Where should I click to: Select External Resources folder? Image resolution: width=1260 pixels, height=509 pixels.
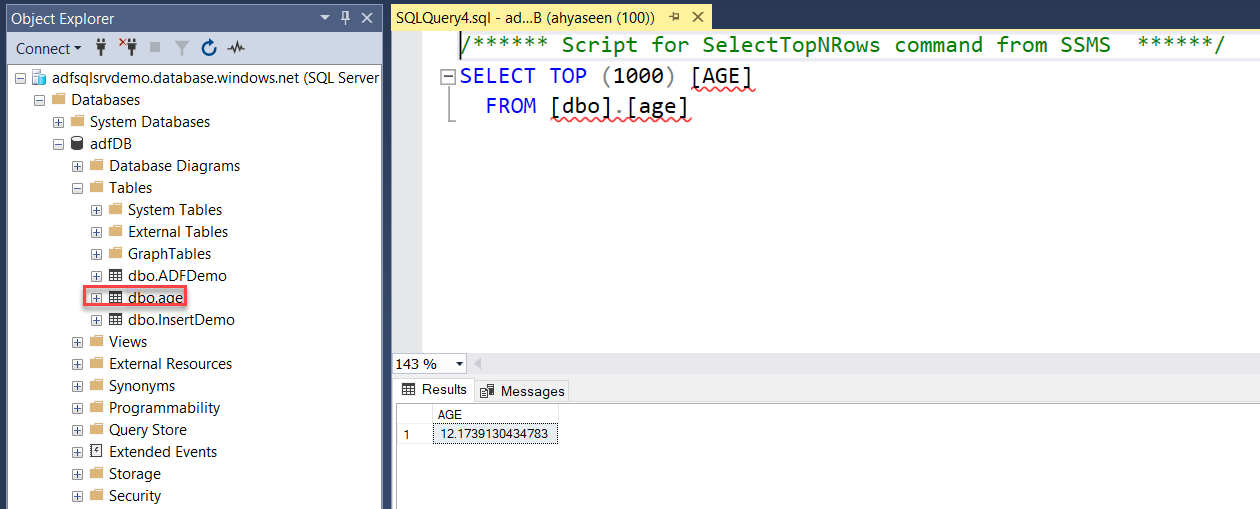170,364
